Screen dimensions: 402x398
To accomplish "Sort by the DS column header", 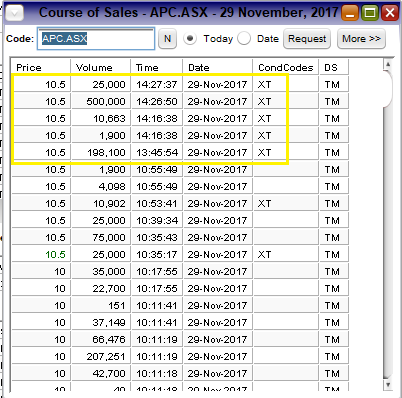I will [334, 67].
